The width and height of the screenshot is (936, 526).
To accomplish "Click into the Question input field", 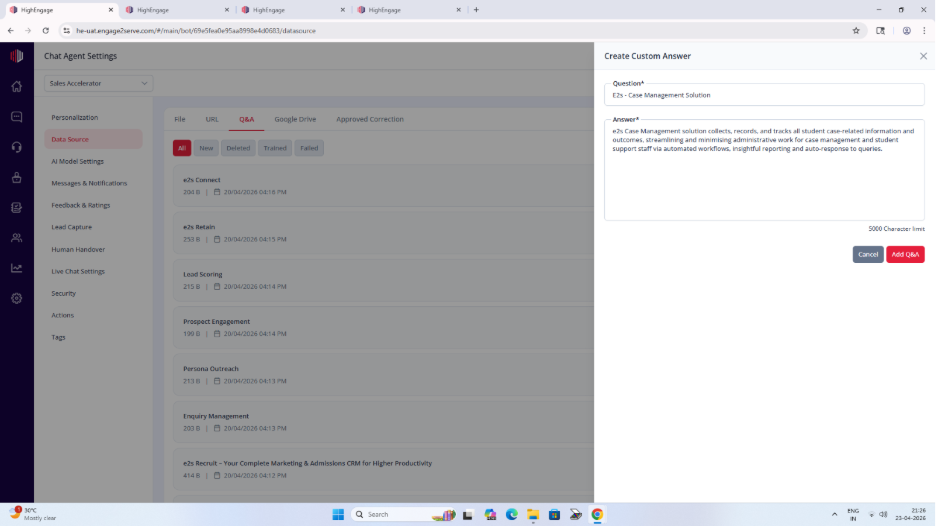I will [x=764, y=95].
